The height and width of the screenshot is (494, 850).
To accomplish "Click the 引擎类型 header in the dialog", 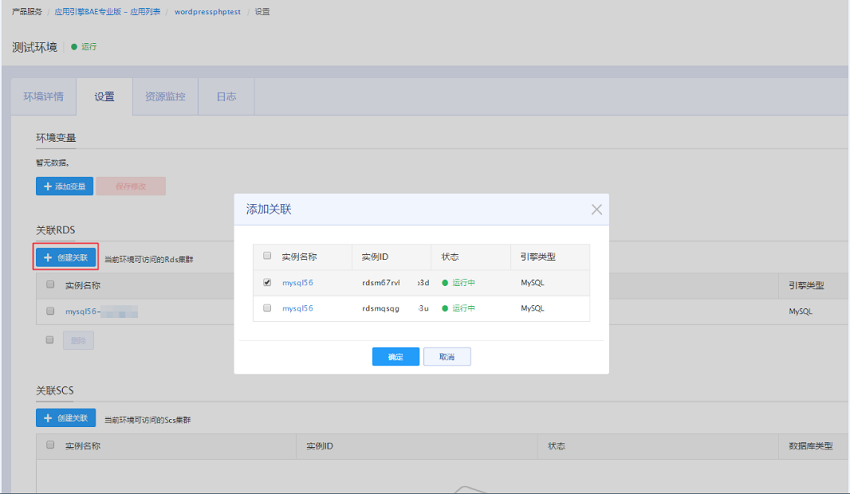I will click(x=538, y=256).
